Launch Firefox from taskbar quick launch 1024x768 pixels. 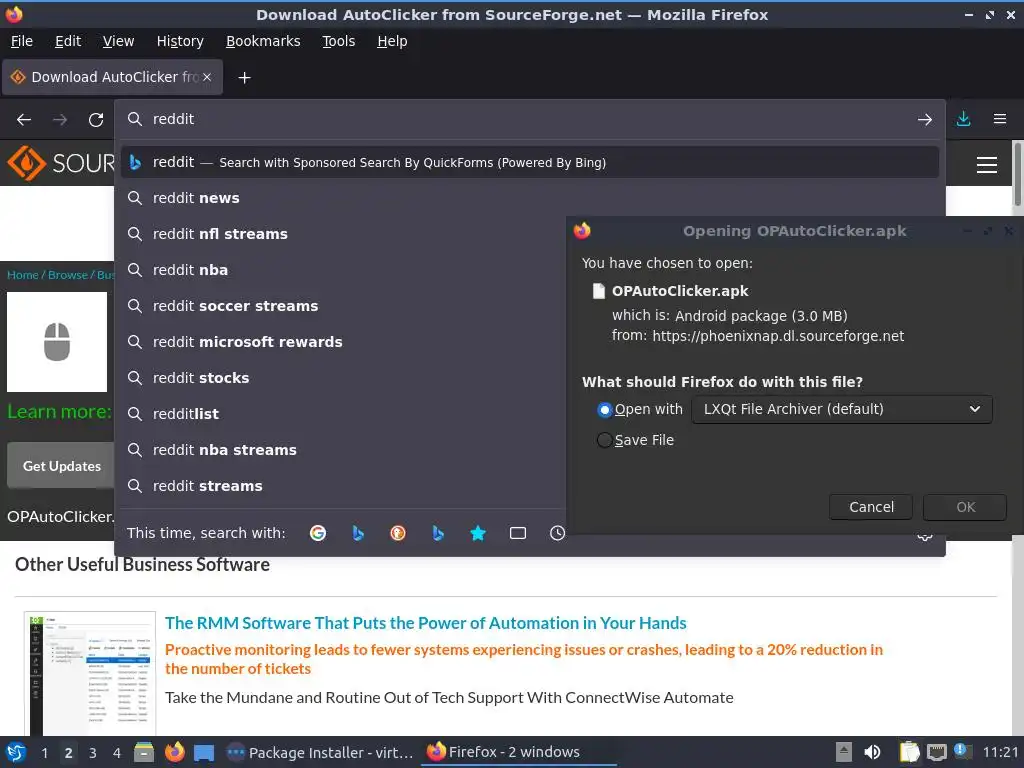click(x=174, y=752)
